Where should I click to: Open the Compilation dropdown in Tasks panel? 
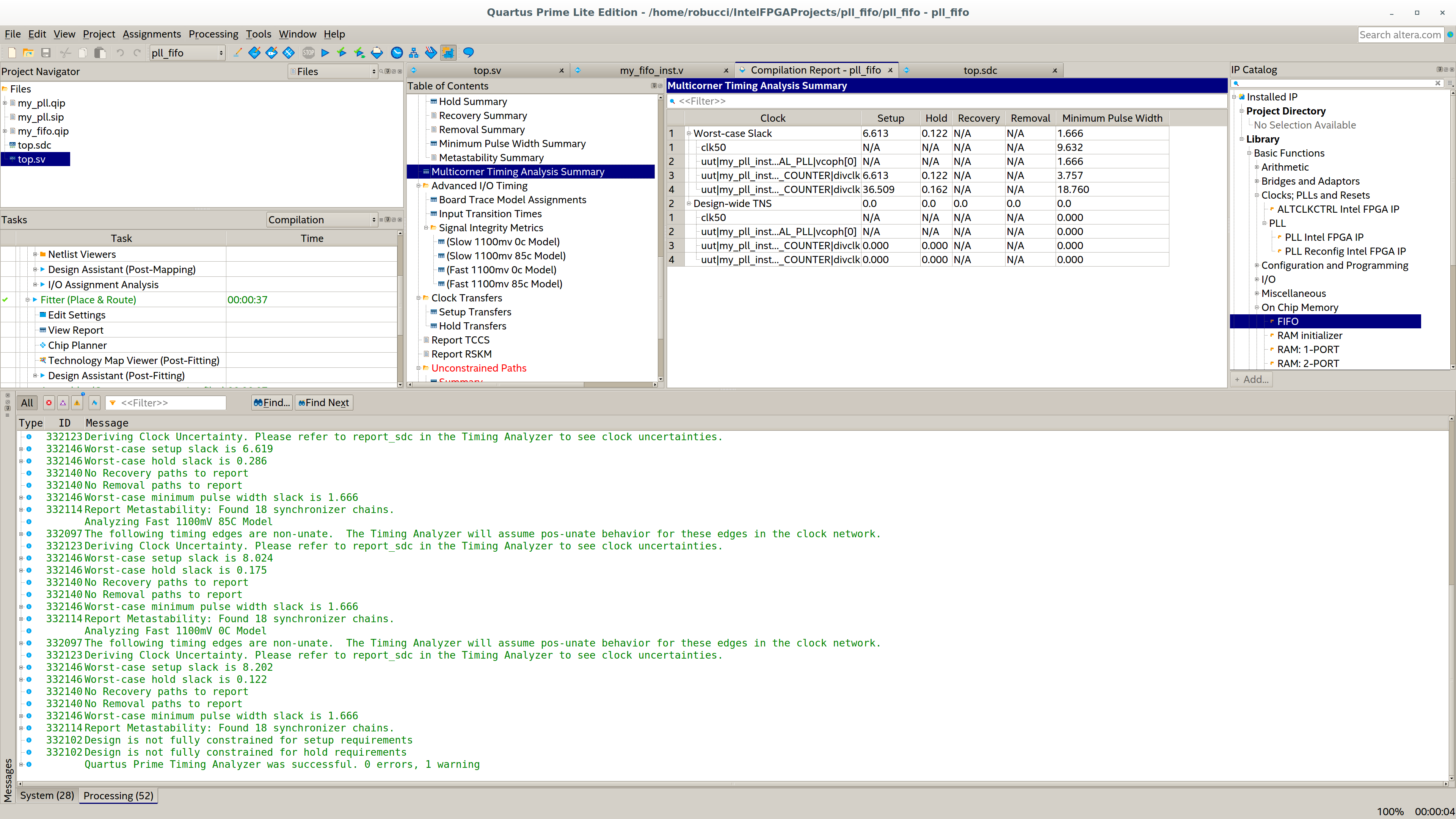[322, 220]
